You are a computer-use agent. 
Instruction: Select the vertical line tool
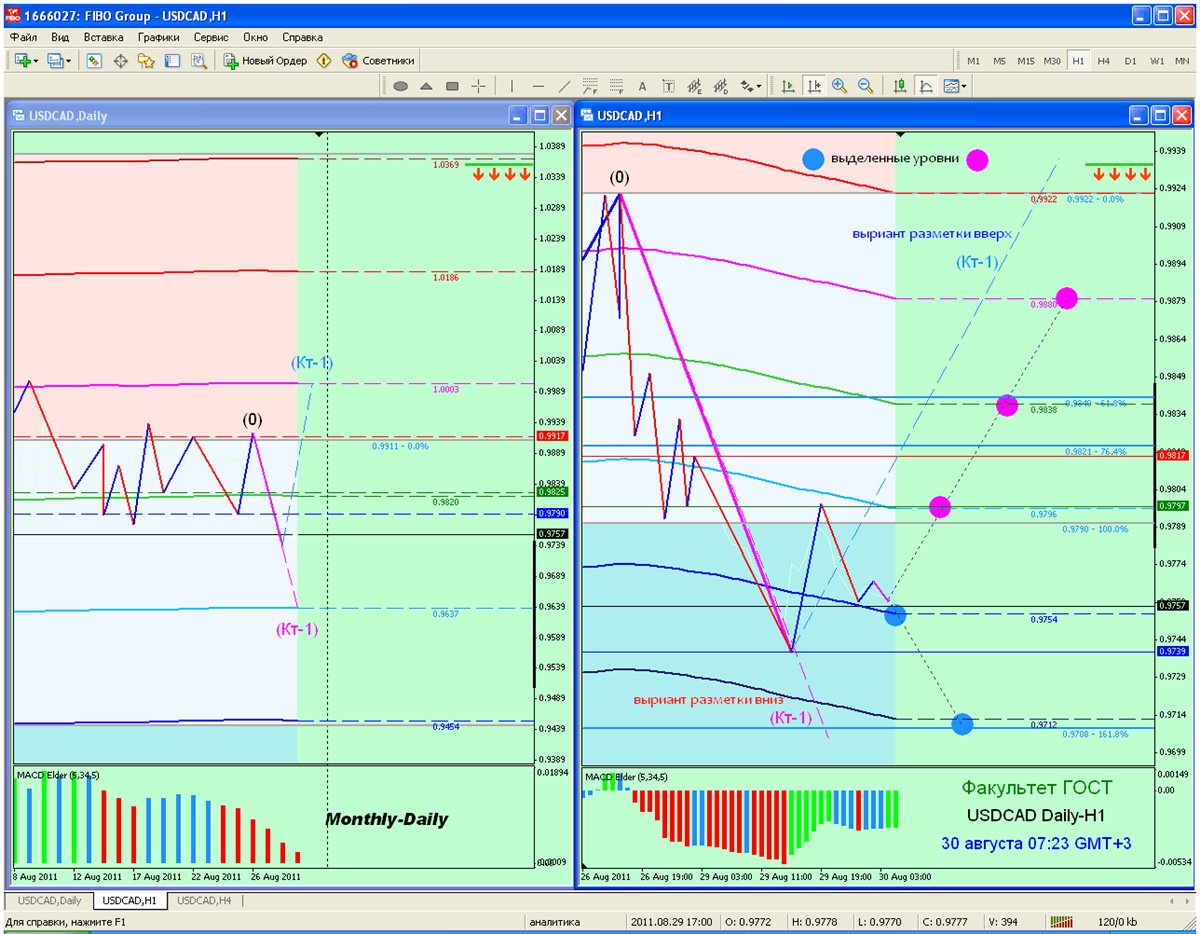click(x=512, y=87)
